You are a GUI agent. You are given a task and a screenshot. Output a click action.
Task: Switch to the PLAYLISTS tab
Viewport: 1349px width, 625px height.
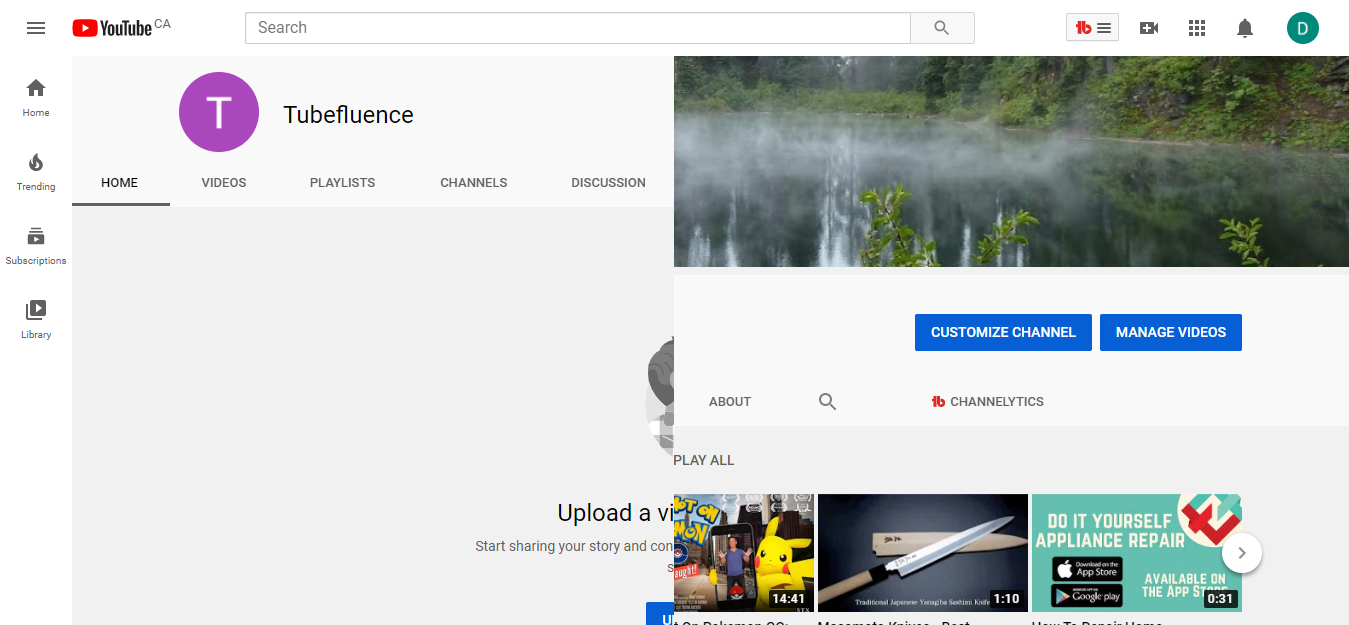tap(342, 183)
